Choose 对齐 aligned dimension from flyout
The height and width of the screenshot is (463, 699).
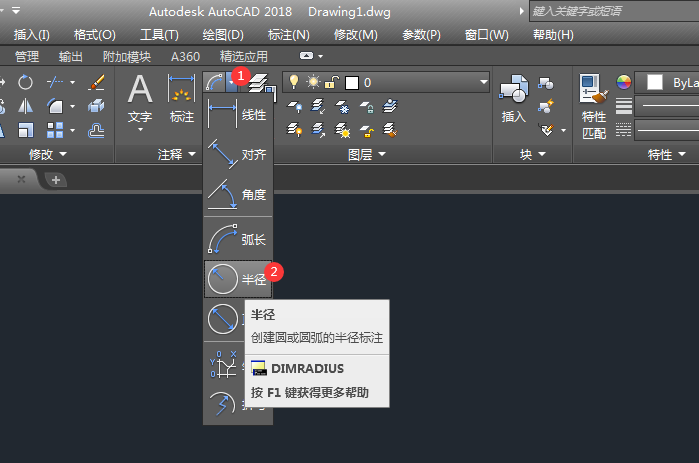[x=238, y=155]
